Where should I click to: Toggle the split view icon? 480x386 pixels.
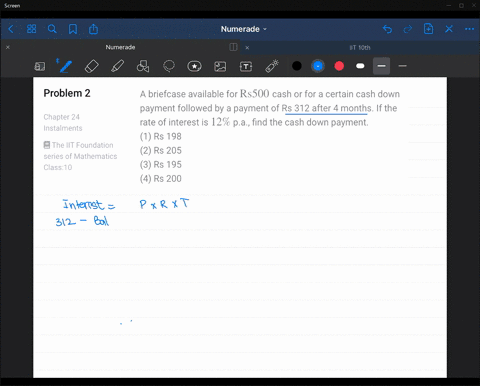click(x=233, y=47)
